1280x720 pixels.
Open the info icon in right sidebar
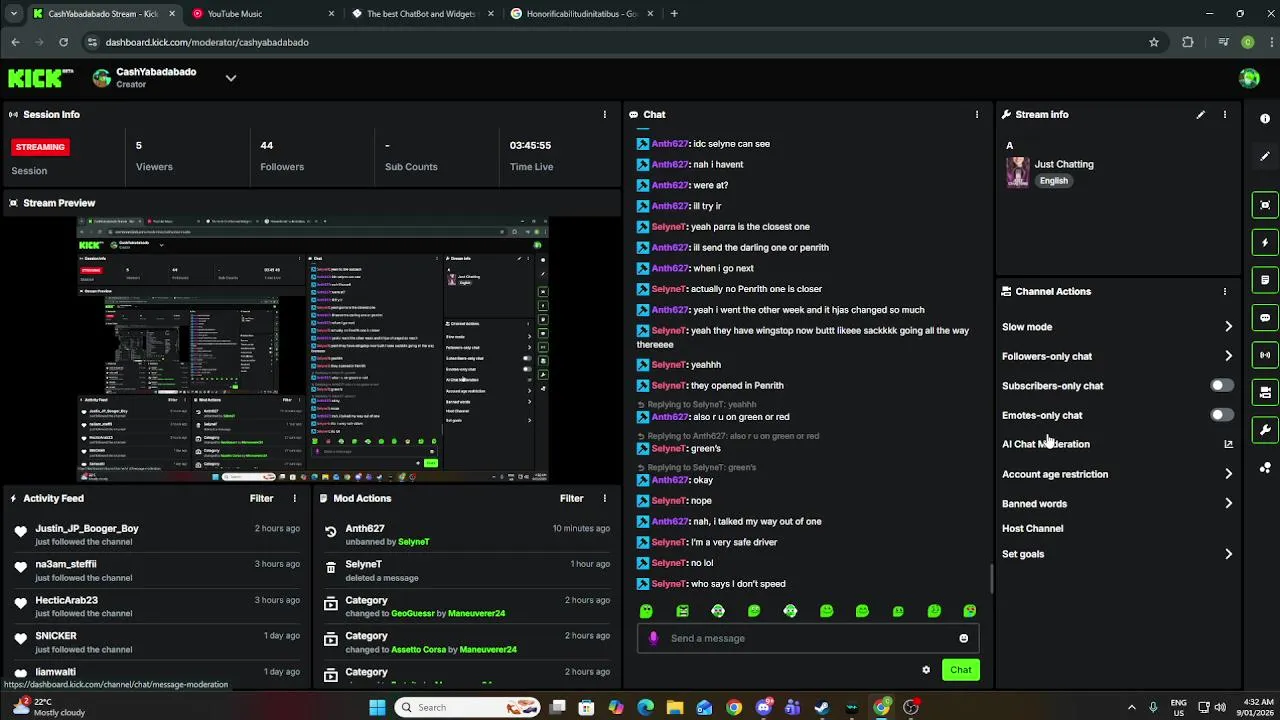[x=1265, y=119]
